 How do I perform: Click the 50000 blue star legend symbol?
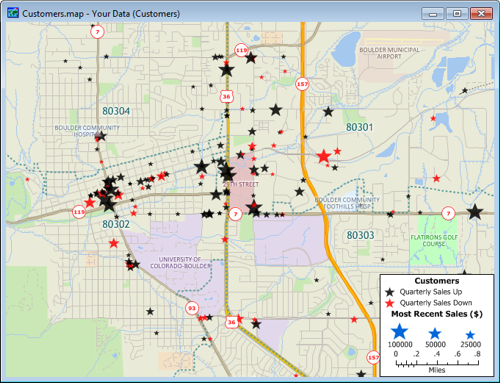click(435, 333)
